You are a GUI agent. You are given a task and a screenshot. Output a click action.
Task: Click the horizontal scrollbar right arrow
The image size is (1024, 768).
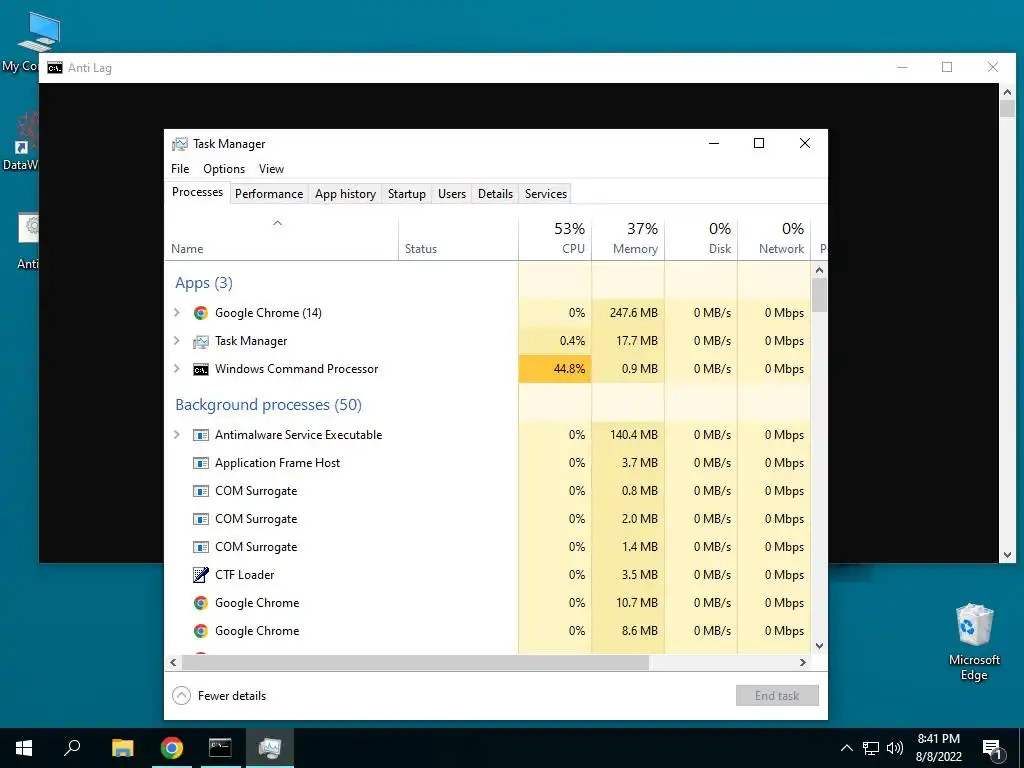(x=803, y=662)
